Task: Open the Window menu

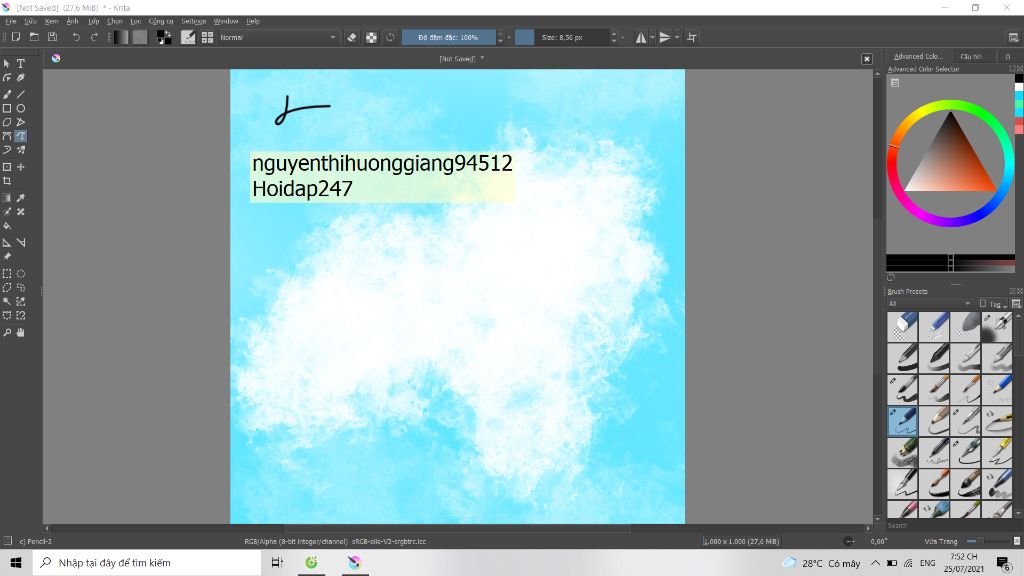Action: [225, 21]
